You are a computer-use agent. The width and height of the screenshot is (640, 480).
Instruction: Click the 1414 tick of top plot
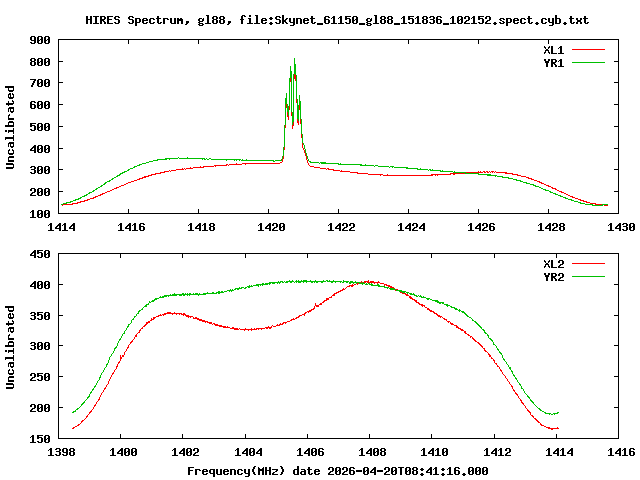coord(61,227)
